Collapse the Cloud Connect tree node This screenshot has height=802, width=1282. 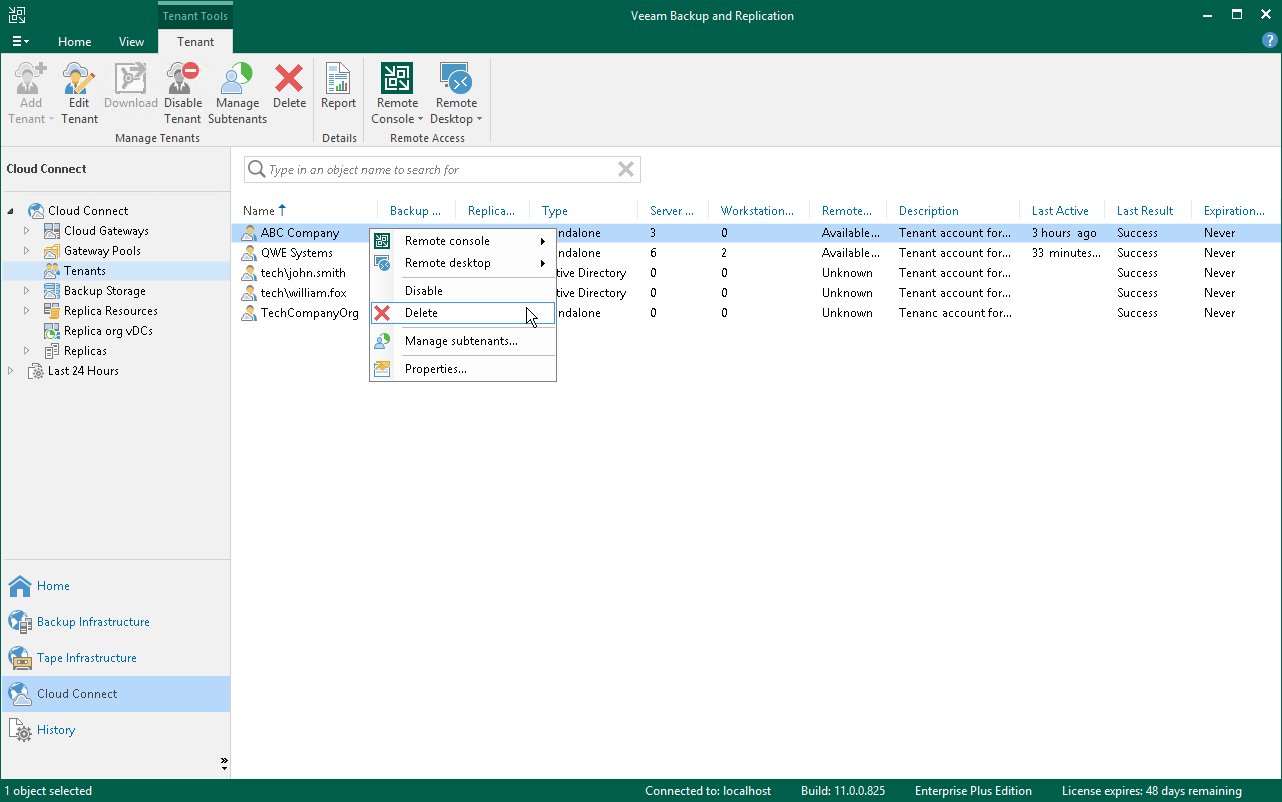coord(11,211)
